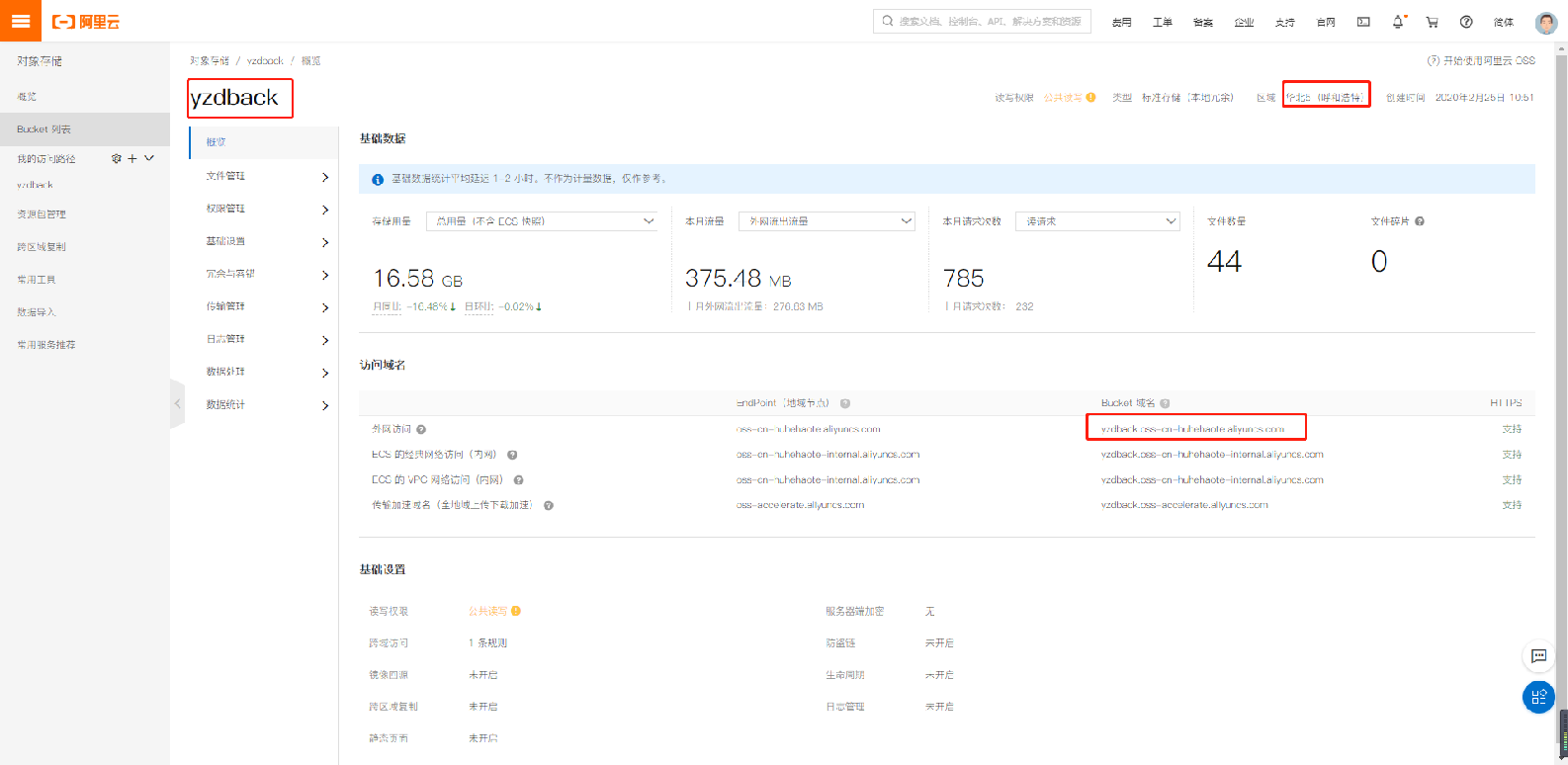Open the user avatar menu
1568x765 pixels.
click(1546, 22)
